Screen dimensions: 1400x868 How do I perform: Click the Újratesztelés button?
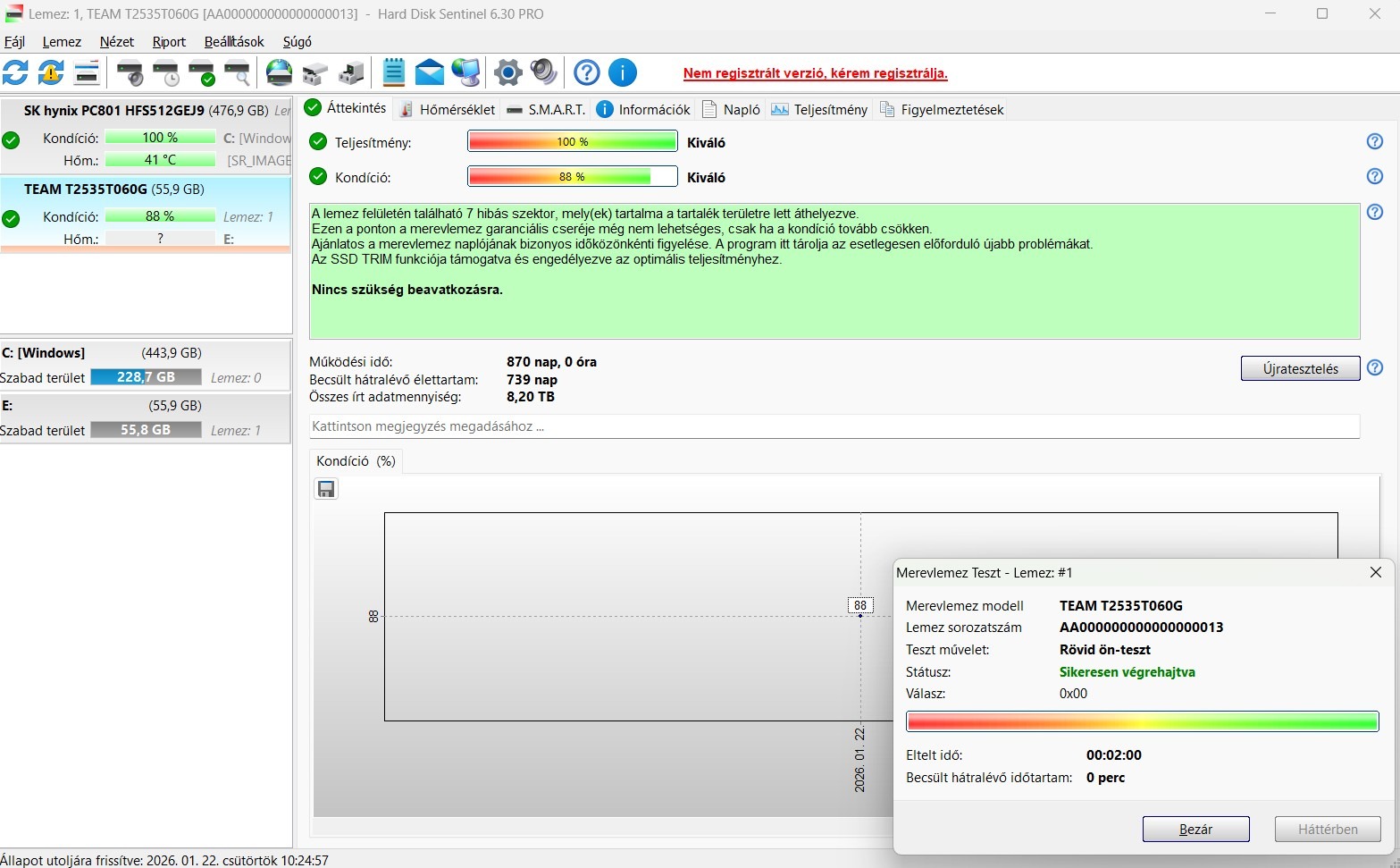coord(1300,368)
